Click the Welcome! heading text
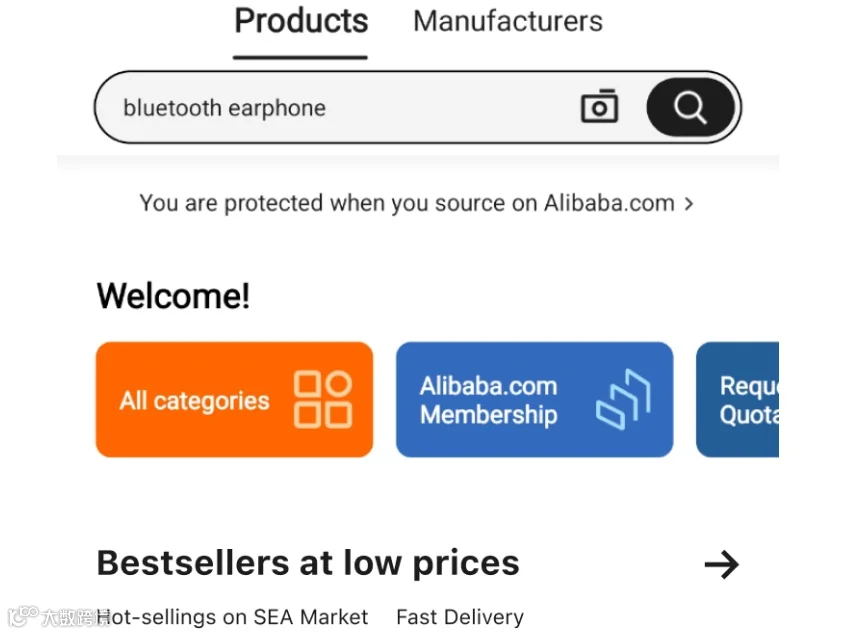 [x=173, y=296]
